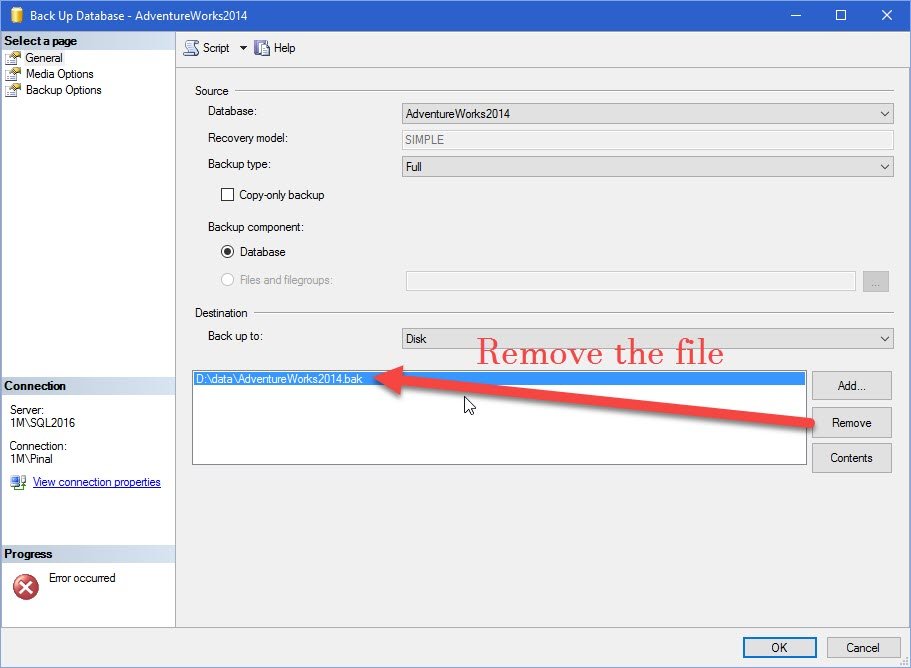Image resolution: width=911 pixels, height=668 pixels.
Task: Click the Recovery model SIMPLE field
Action: (x=647, y=140)
